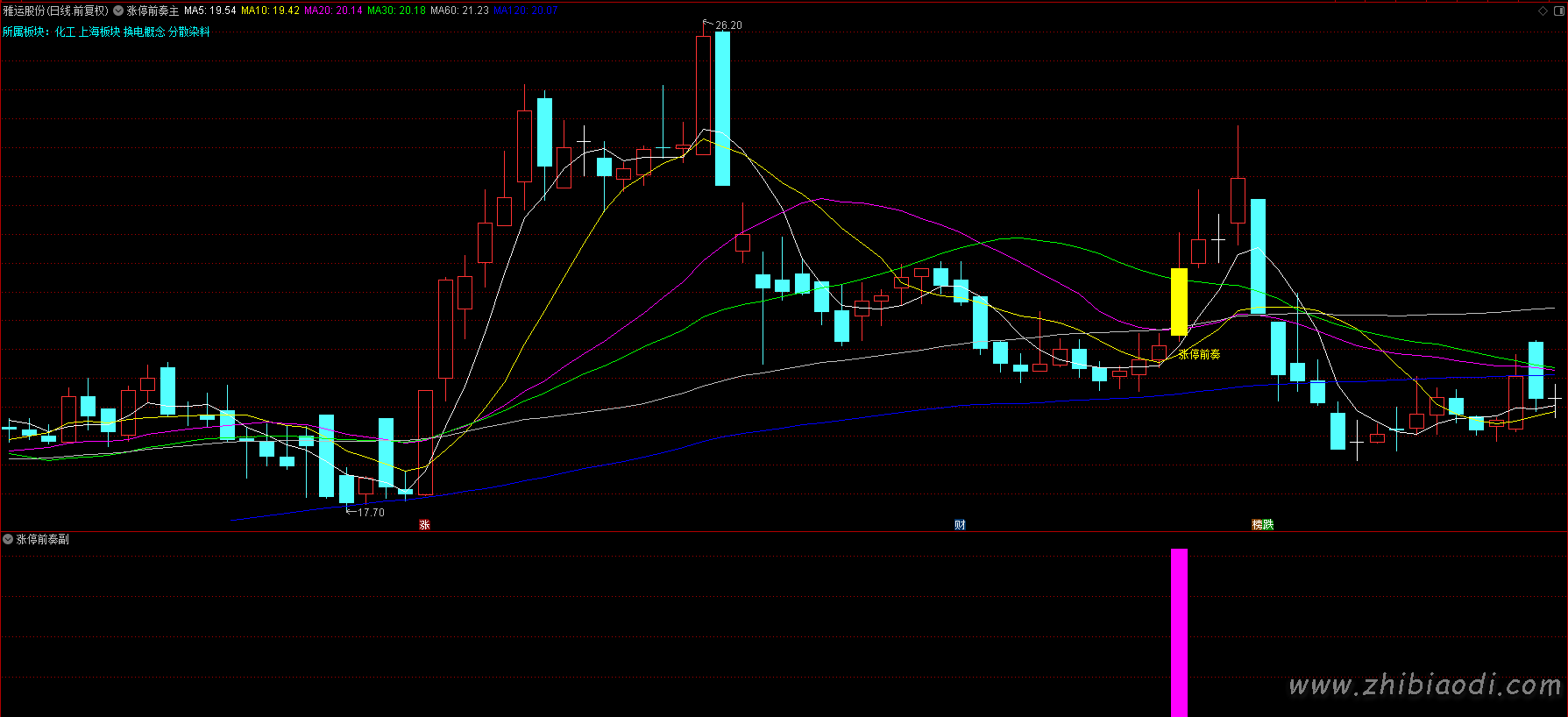Expand the dropdown arrow beside 涨停前奏副
Image resolution: width=1568 pixels, height=717 pixels.
(8, 539)
